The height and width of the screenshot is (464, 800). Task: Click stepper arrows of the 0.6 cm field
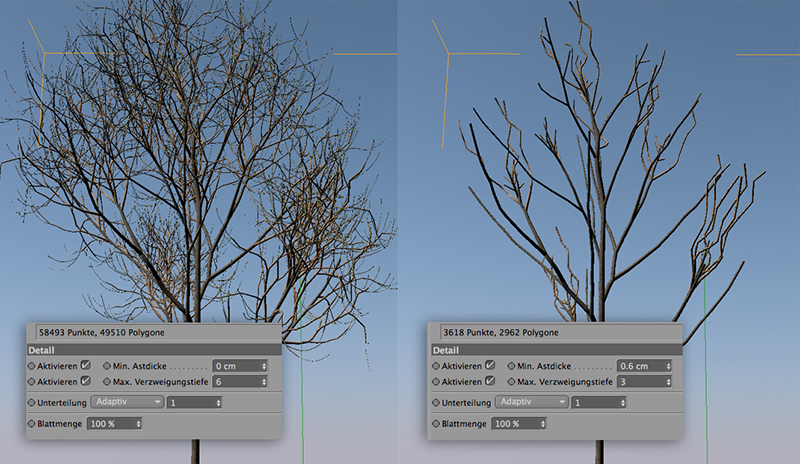click(668, 366)
